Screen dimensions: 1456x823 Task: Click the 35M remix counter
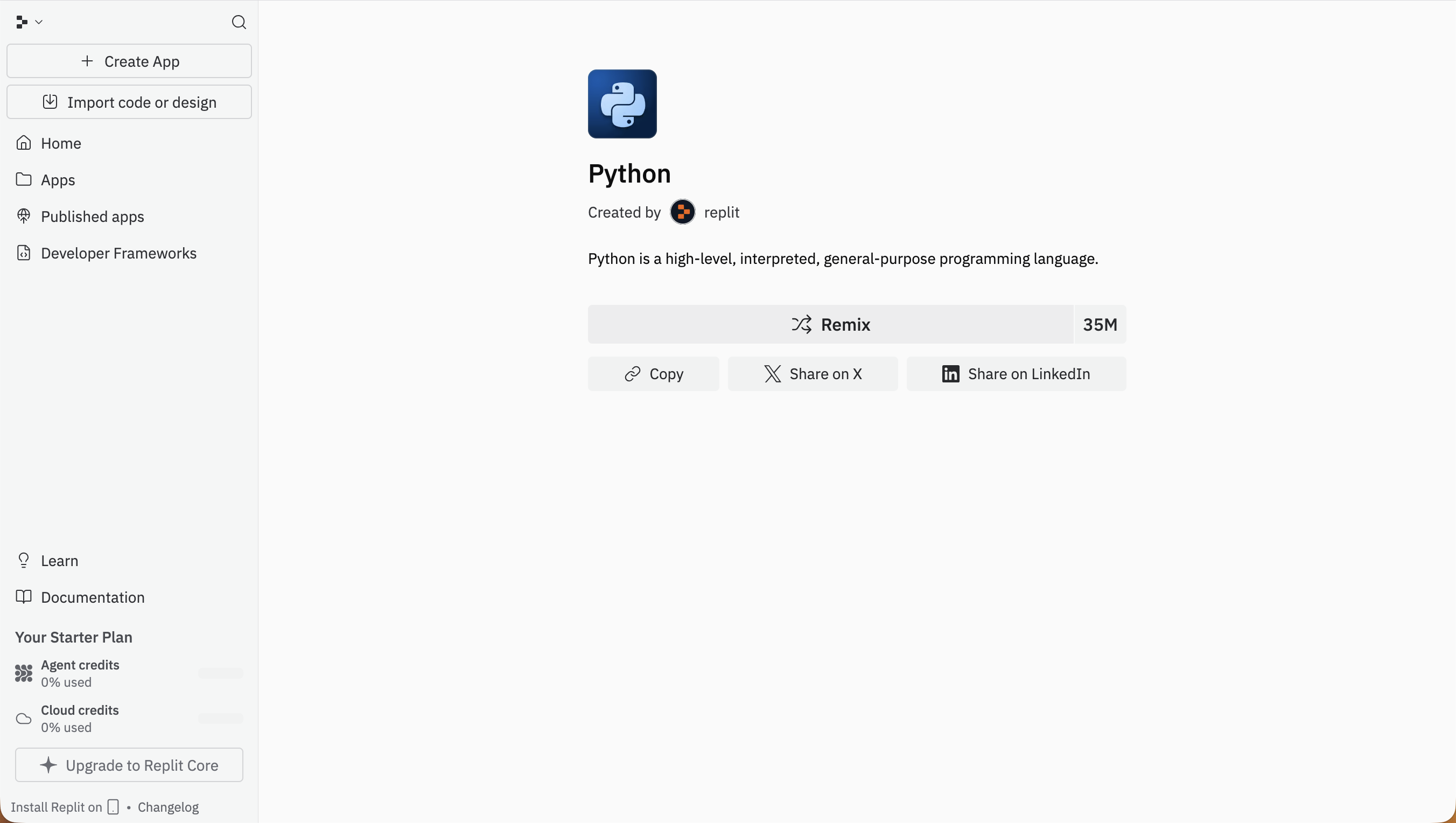coord(1100,324)
